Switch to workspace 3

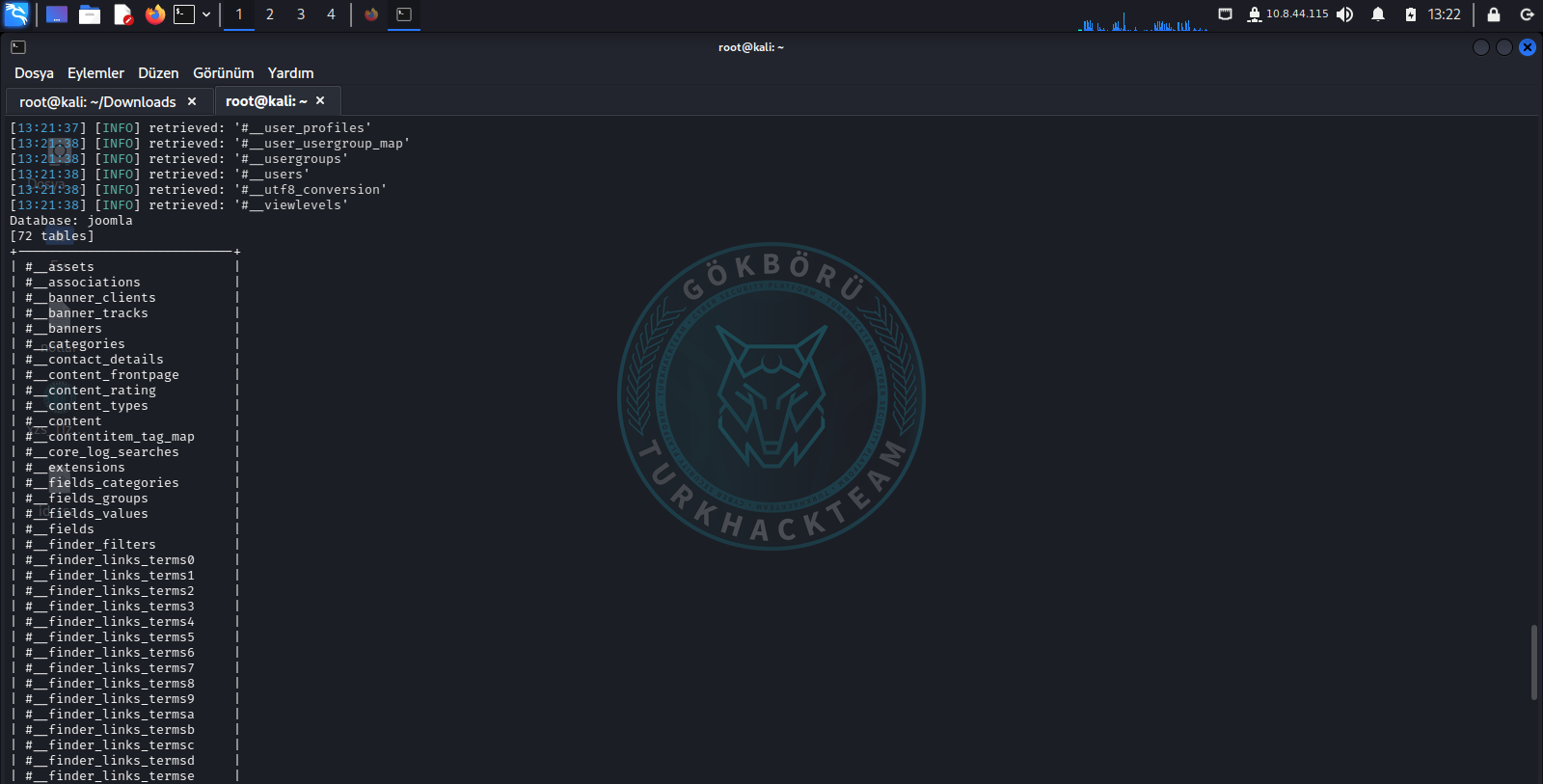point(301,14)
